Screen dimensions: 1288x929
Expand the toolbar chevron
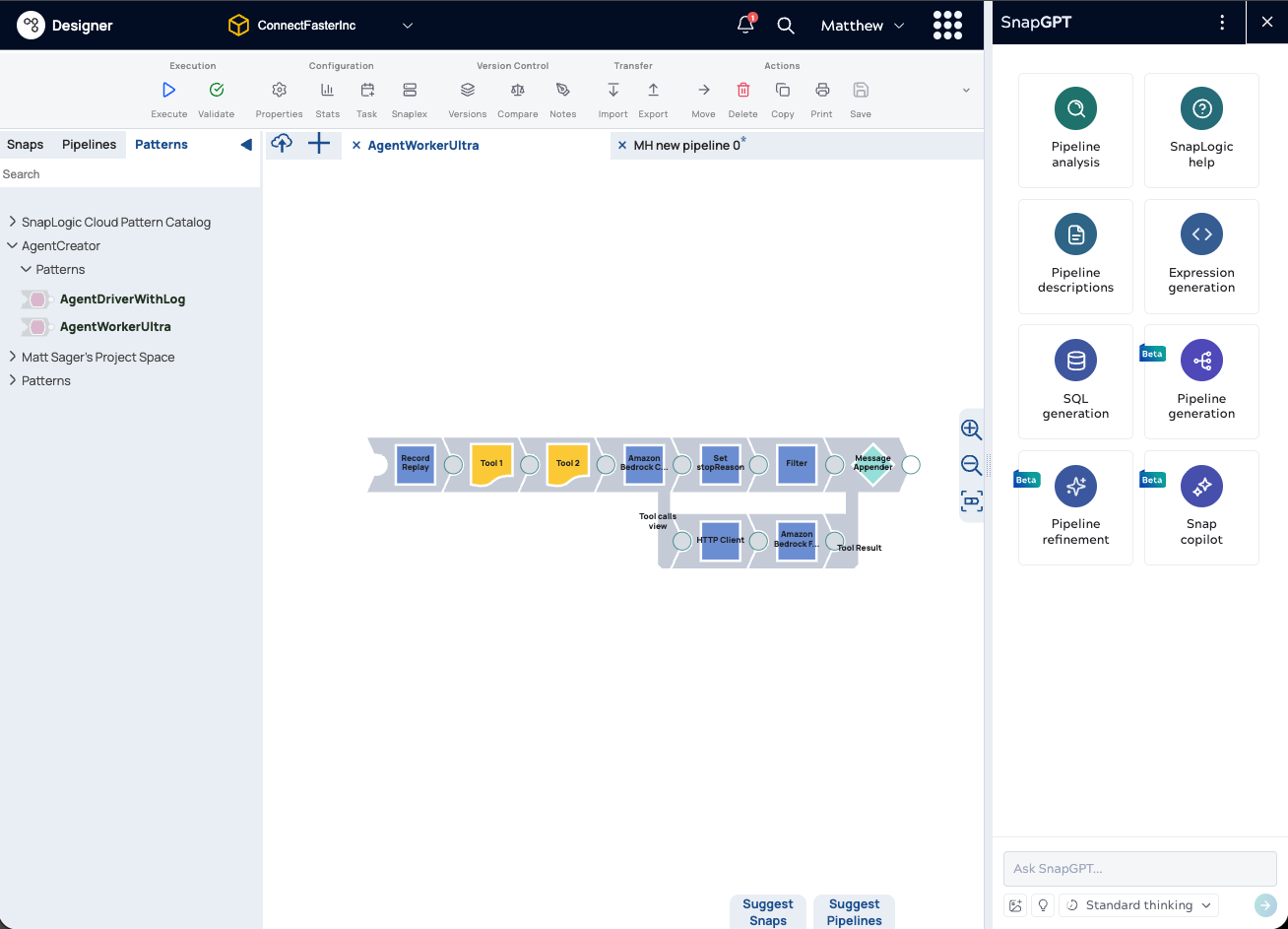pyautogui.click(x=966, y=90)
